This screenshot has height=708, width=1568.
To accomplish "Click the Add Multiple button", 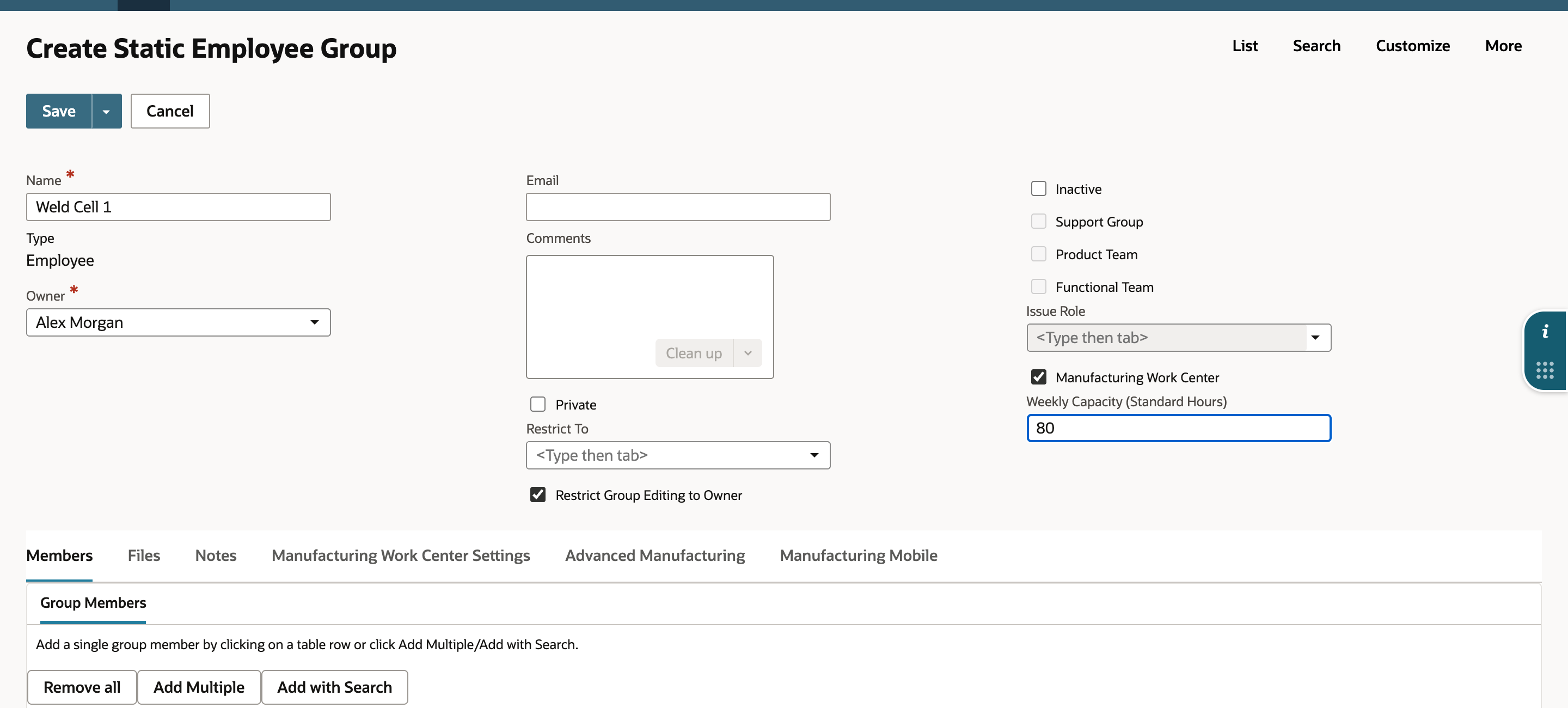I will click(199, 687).
